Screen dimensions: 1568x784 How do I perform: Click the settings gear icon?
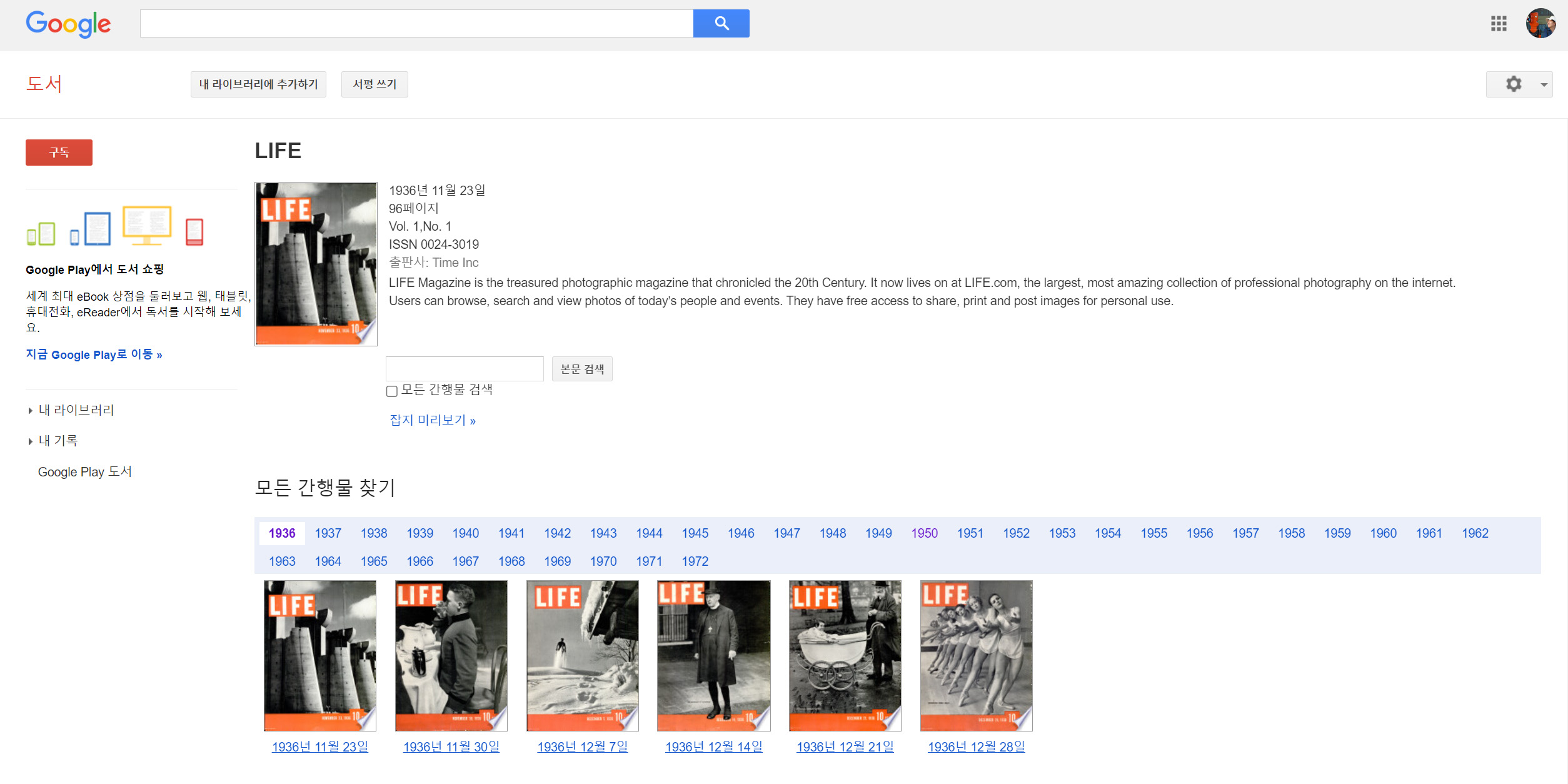1513,84
